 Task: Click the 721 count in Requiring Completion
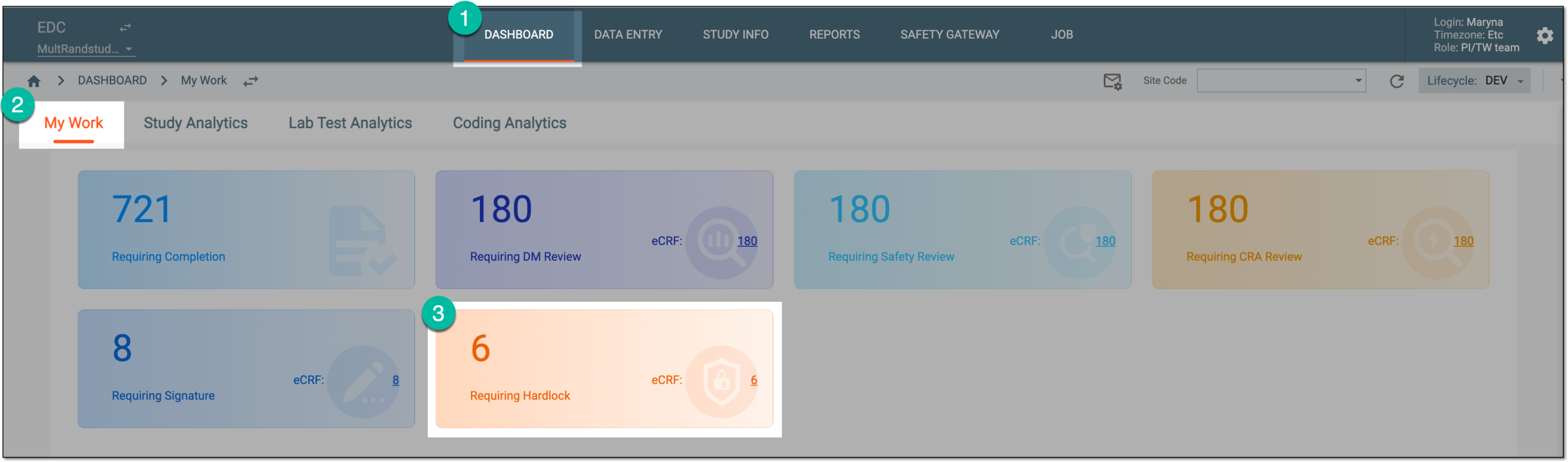pos(142,209)
